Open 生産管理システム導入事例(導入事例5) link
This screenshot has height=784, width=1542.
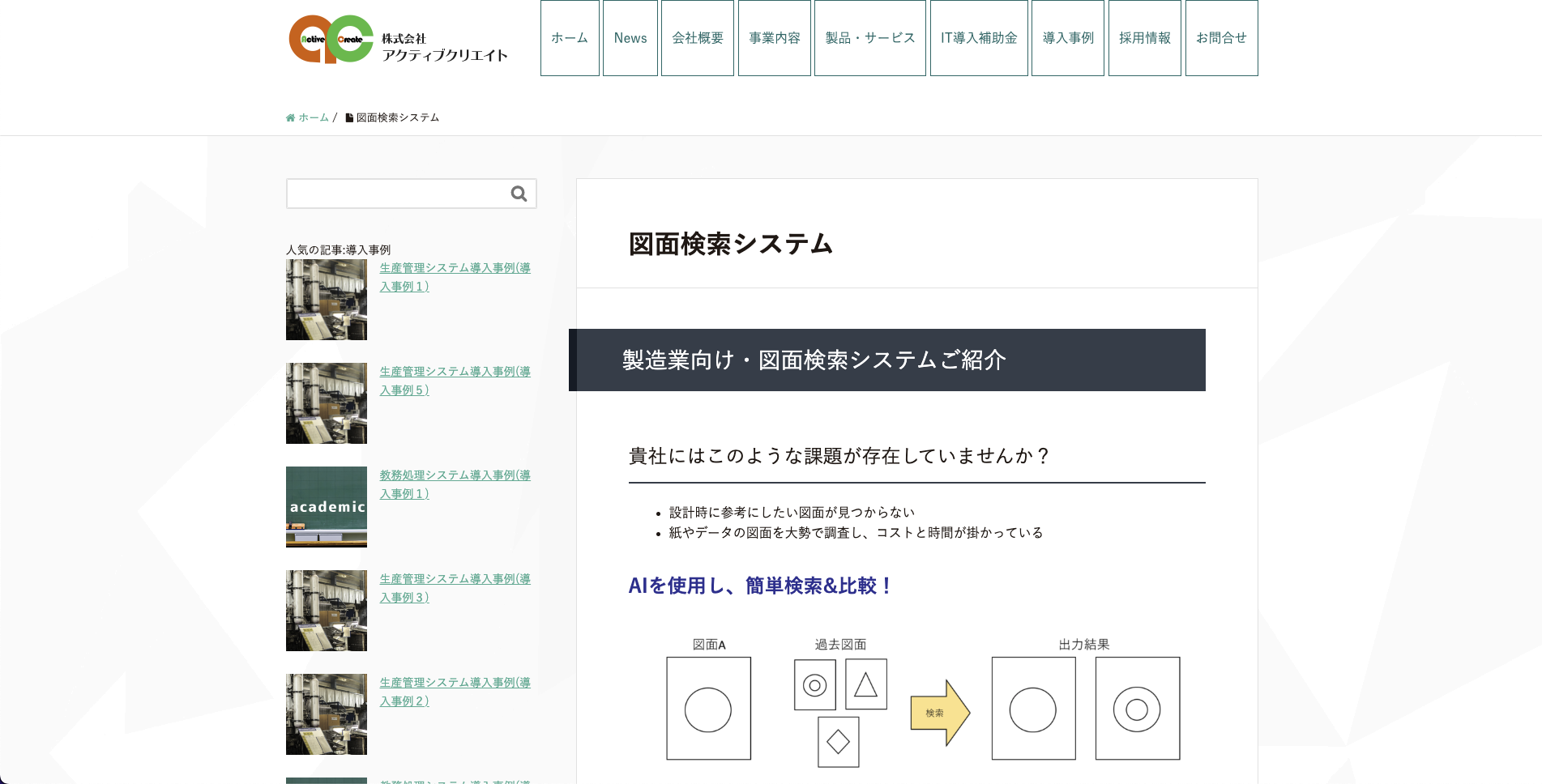click(x=455, y=381)
